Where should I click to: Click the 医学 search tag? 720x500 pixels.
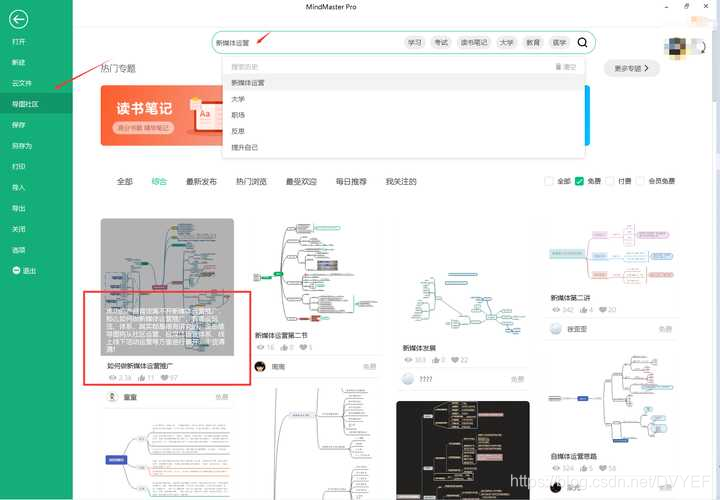tap(559, 42)
